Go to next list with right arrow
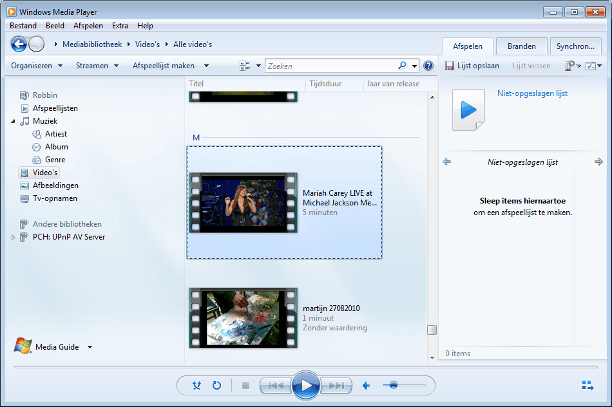 (x=598, y=162)
